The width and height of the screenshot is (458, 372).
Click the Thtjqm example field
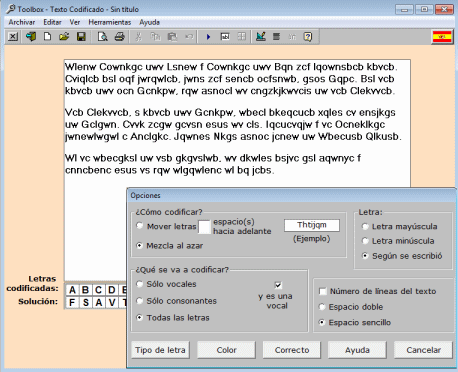312,225
